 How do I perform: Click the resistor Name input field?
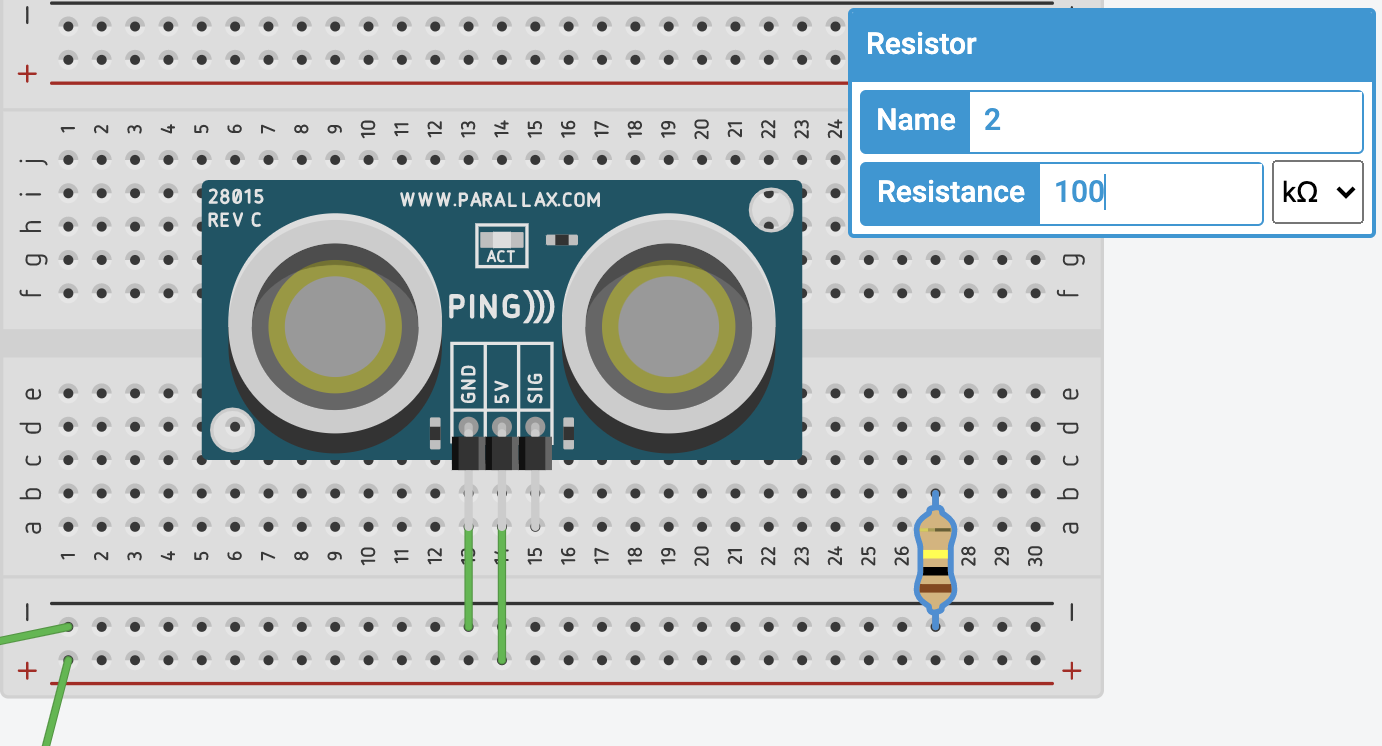tap(1166, 121)
